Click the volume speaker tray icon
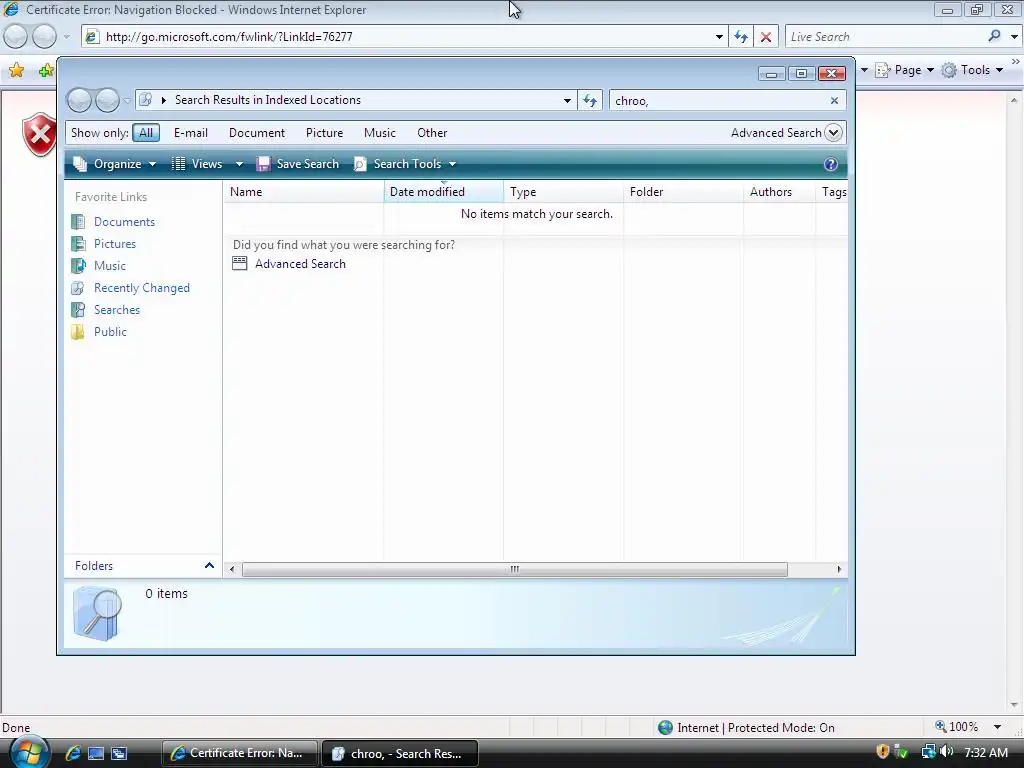 946,752
